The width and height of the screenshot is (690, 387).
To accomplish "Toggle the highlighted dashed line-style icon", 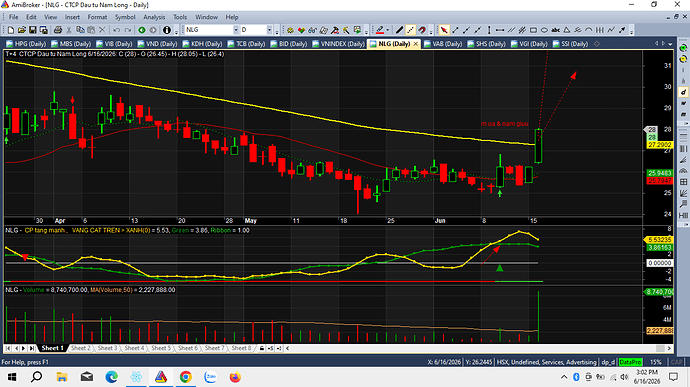I will point(410,30).
